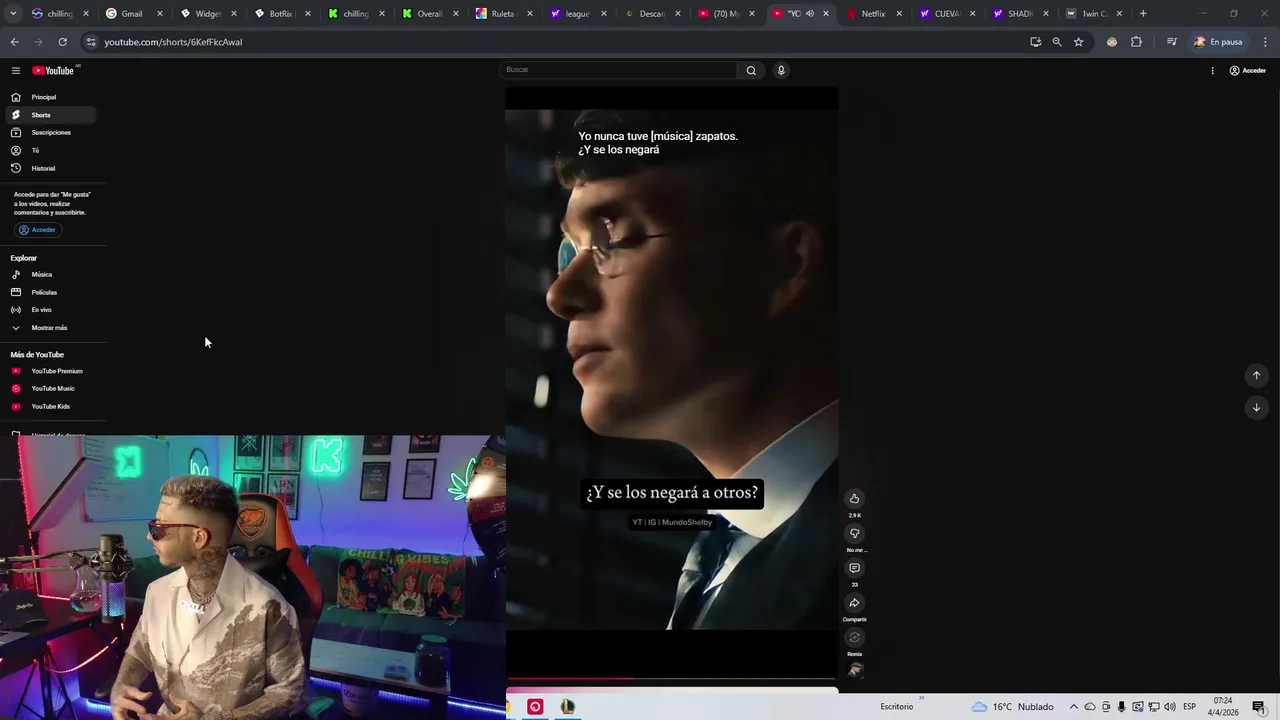Click the Acceder button in the sidebar
This screenshot has width=1280, height=720.
[38, 230]
